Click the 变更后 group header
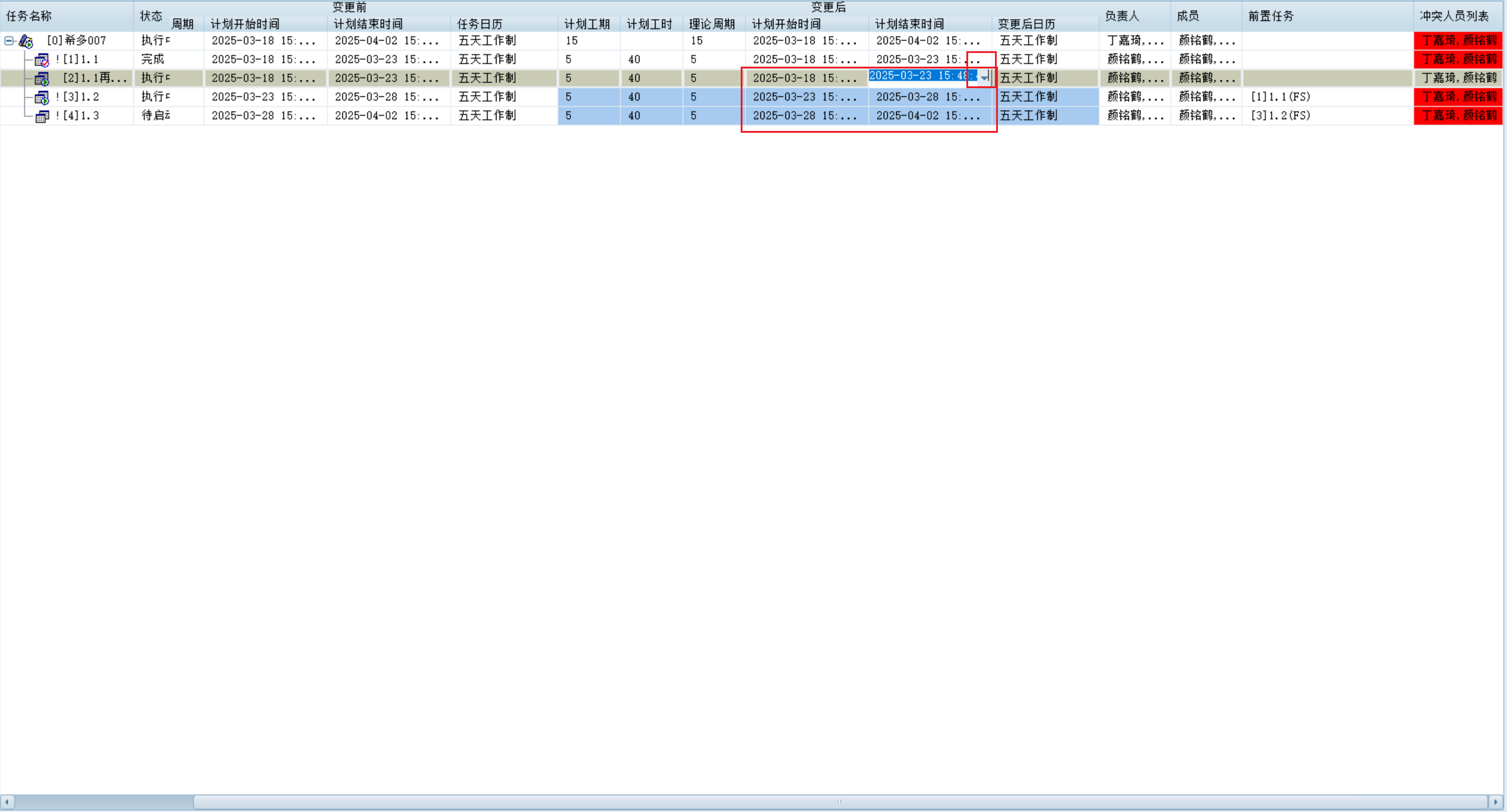Image resolution: width=1507 pixels, height=812 pixels. 828,8
